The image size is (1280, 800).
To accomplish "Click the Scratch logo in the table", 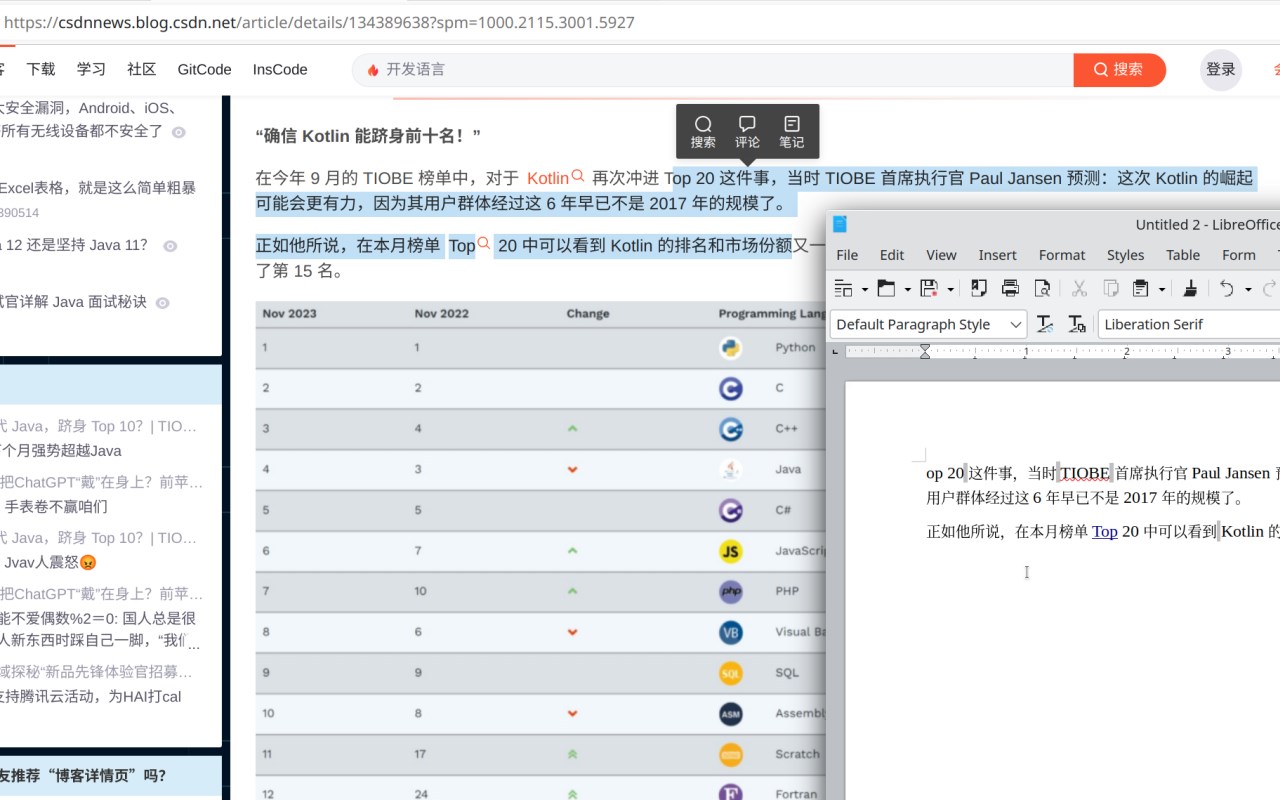I will pyautogui.click(x=731, y=754).
